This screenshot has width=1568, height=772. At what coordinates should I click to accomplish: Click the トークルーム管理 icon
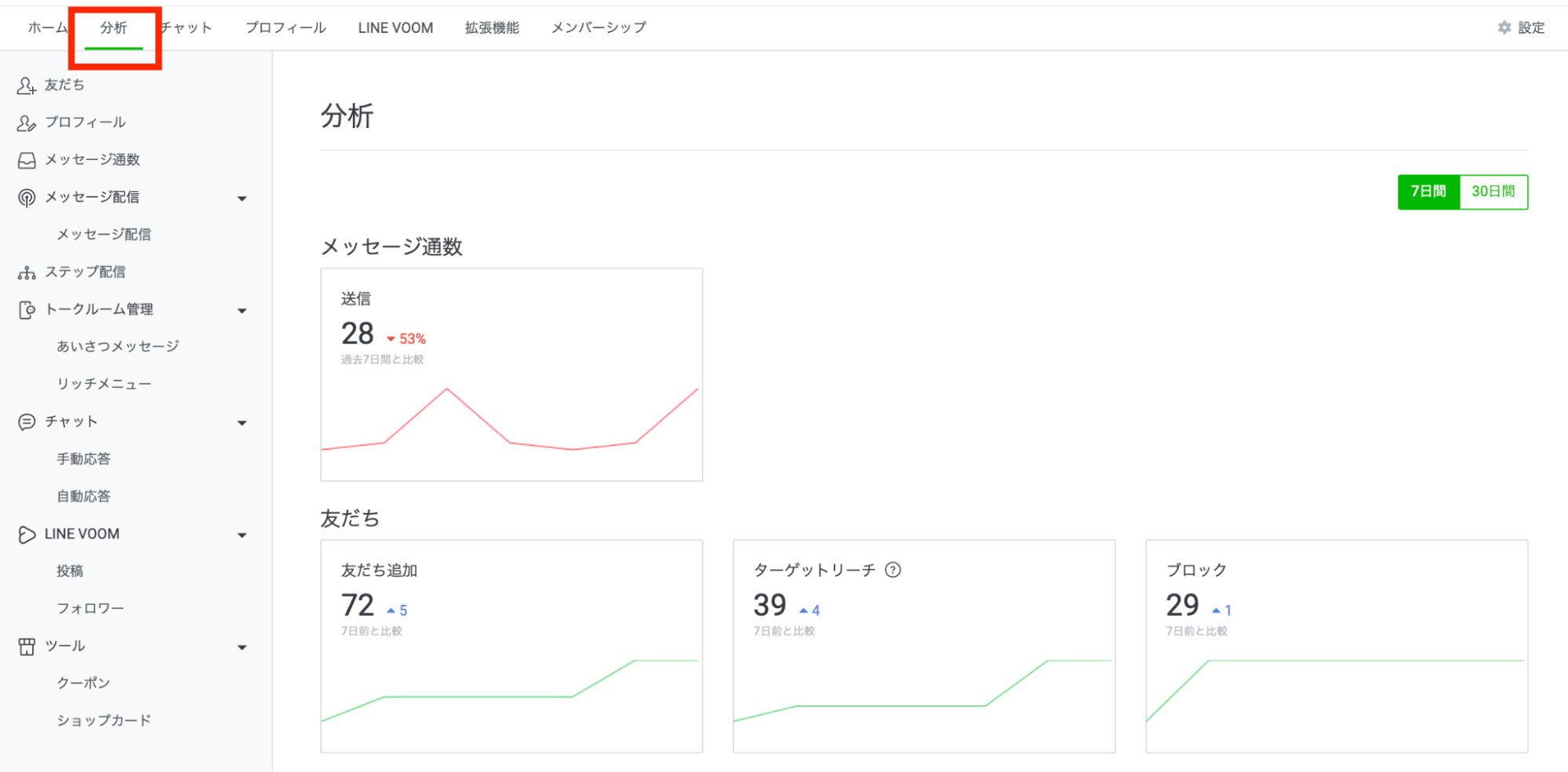(x=27, y=311)
